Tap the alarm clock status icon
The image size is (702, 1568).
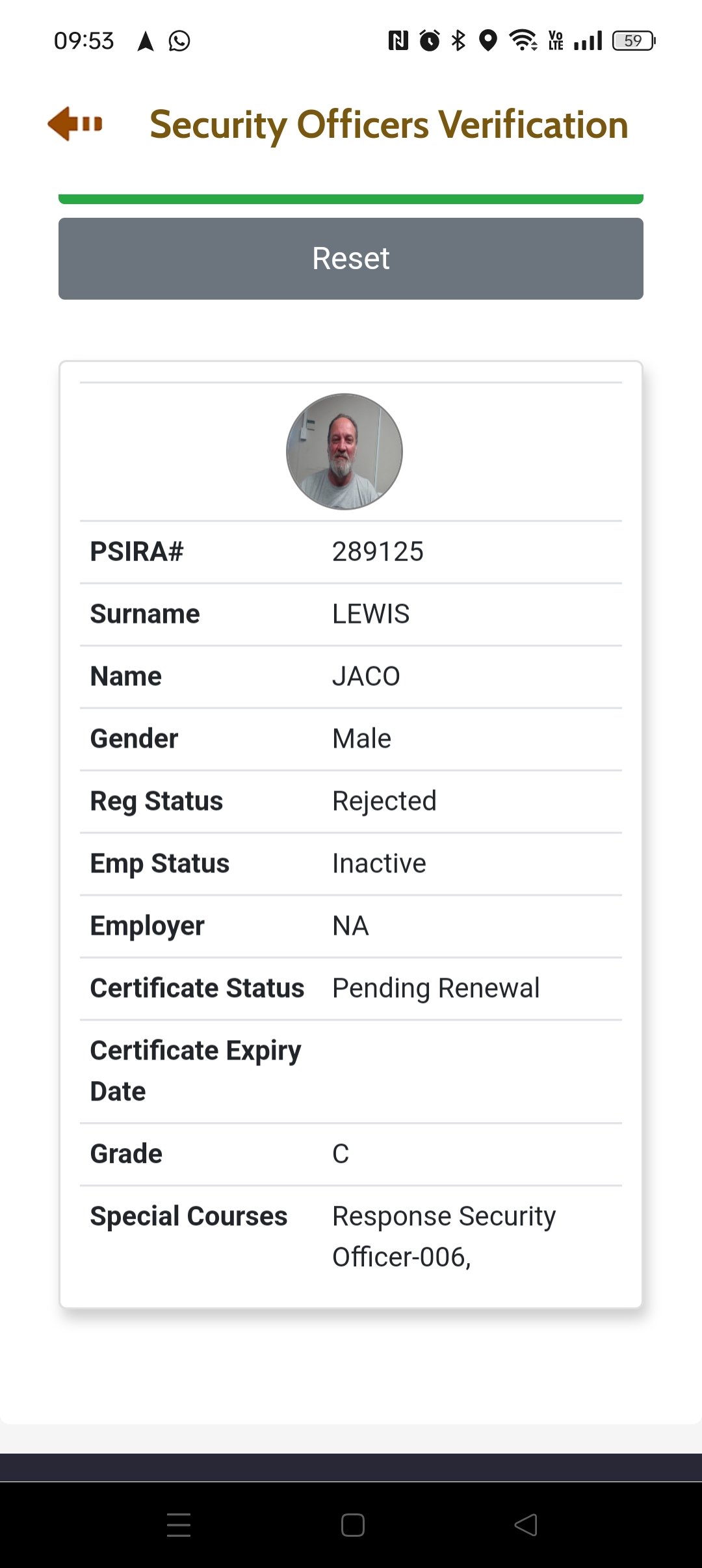(x=430, y=41)
